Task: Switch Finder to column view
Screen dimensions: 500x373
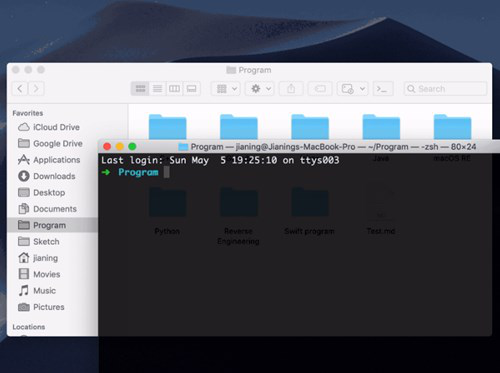Action: click(174, 89)
